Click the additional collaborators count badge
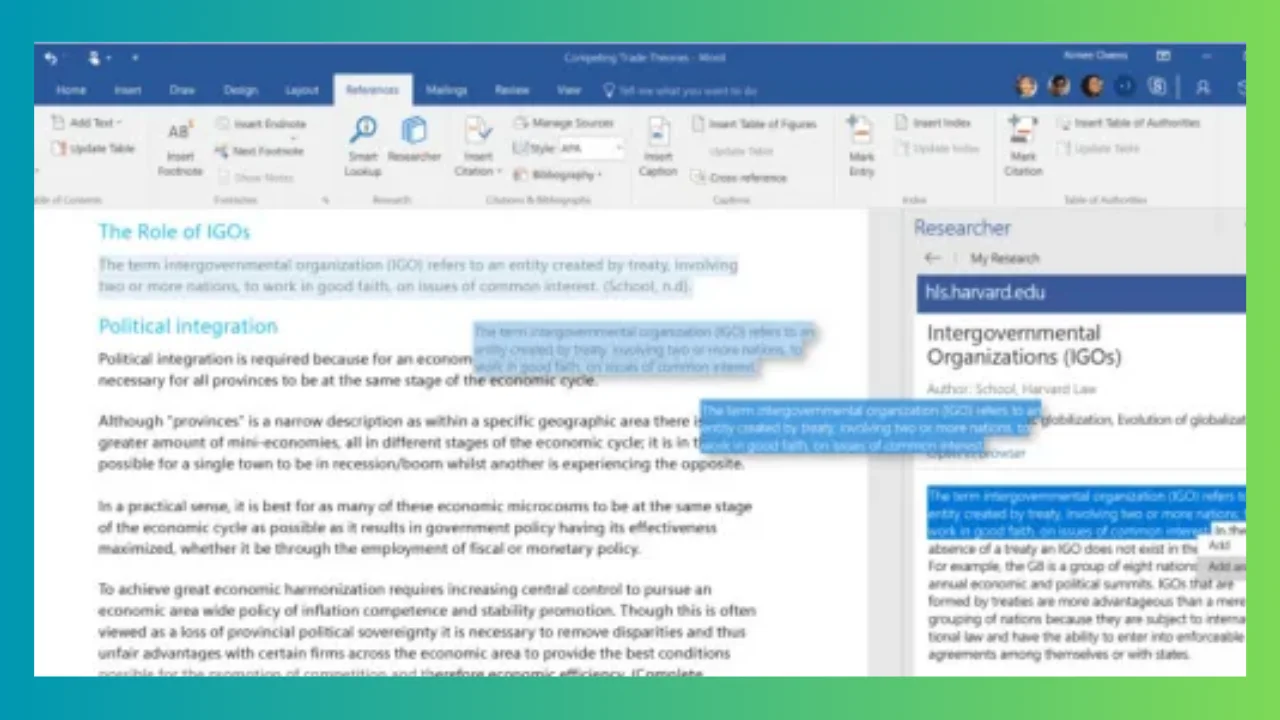1280x720 pixels. [1125, 87]
